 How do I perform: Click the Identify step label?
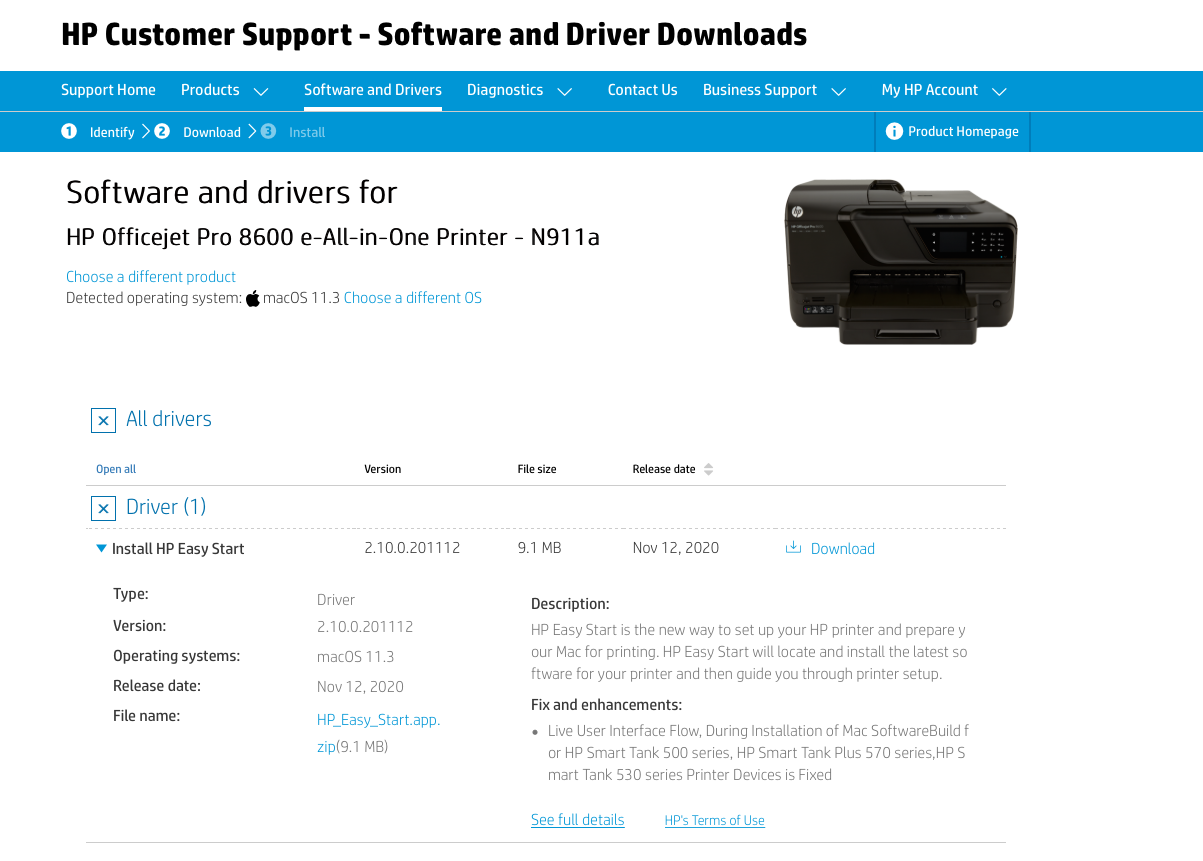tap(112, 132)
